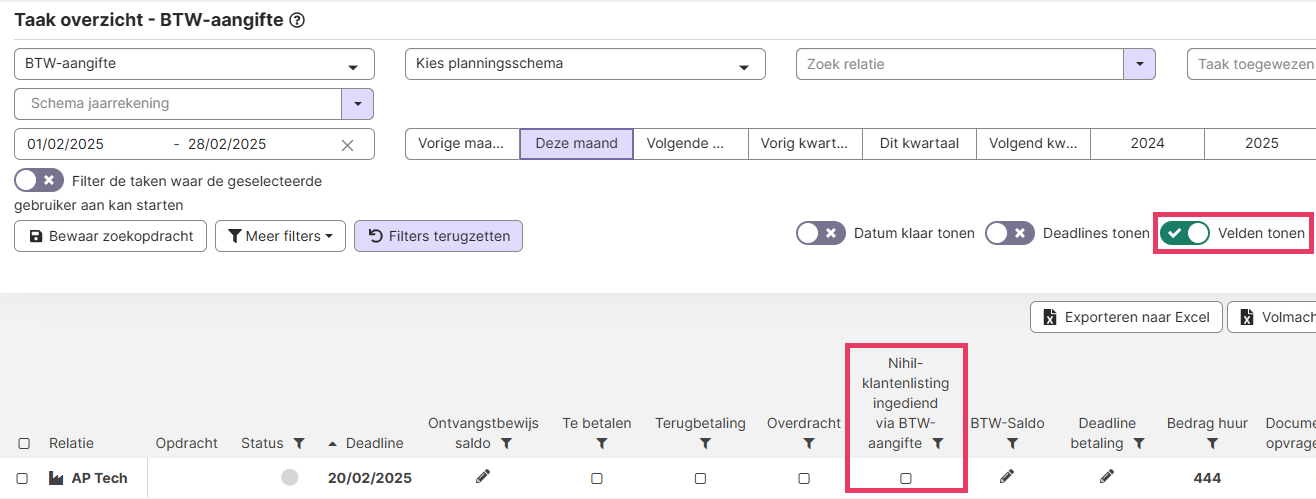Enable the Datum klaar tonen toggle
Viewport: 1316px width, 499px height.
tap(821, 233)
